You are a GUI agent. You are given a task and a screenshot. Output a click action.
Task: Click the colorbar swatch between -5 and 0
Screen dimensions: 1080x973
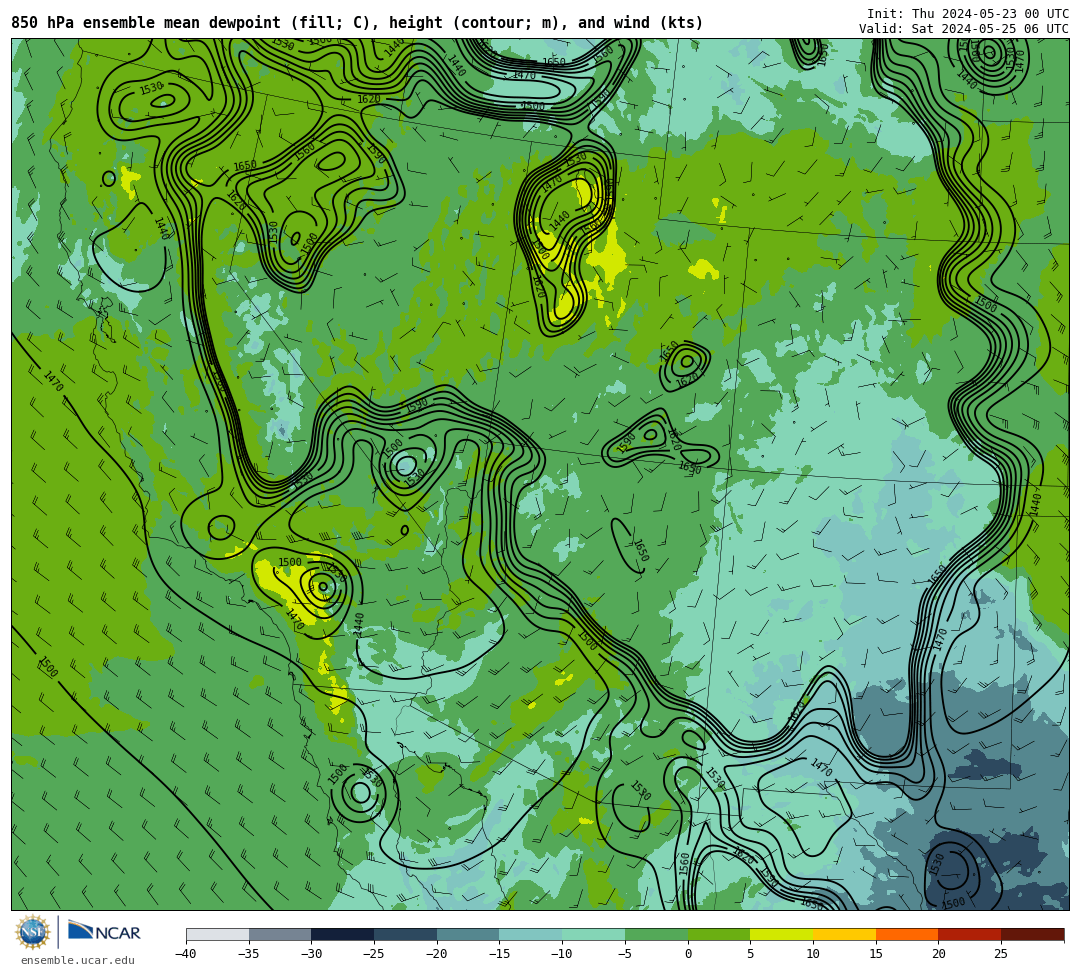click(656, 934)
